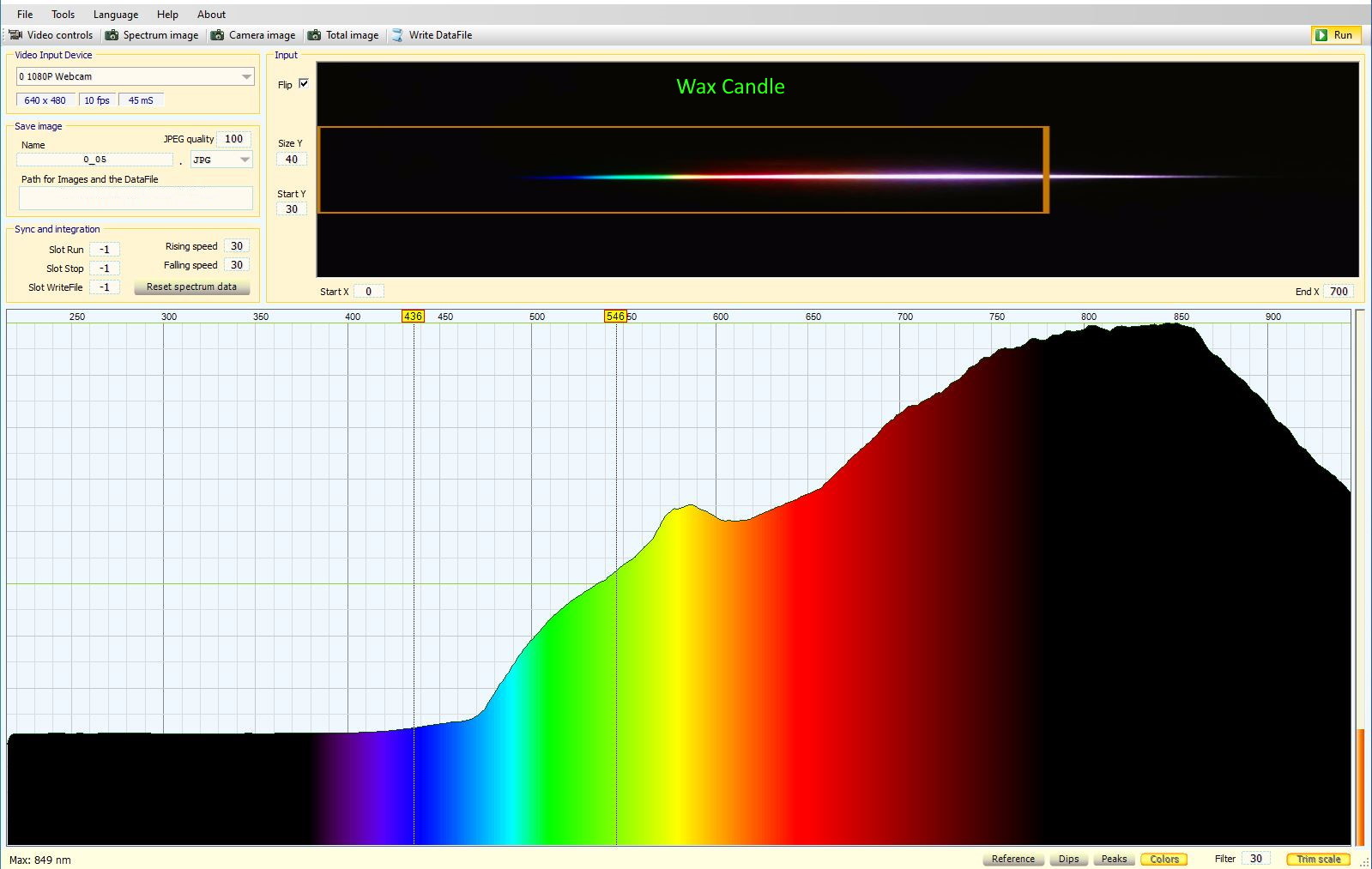
Task: Click the End X value 700
Action: tap(1339, 292)
